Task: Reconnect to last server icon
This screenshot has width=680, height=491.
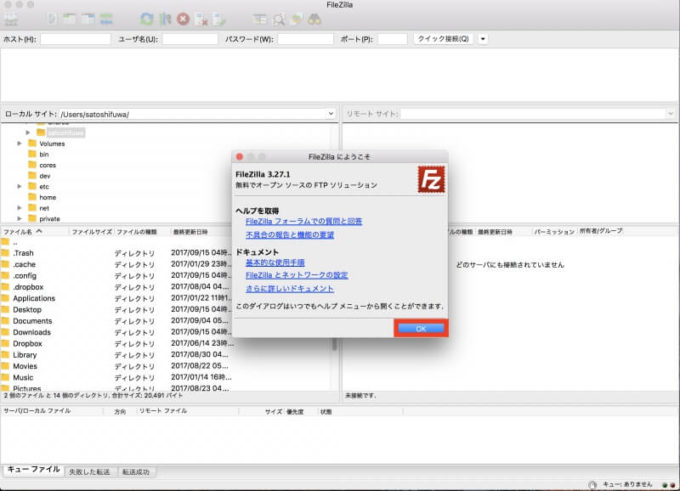Action: coord(219,20)
